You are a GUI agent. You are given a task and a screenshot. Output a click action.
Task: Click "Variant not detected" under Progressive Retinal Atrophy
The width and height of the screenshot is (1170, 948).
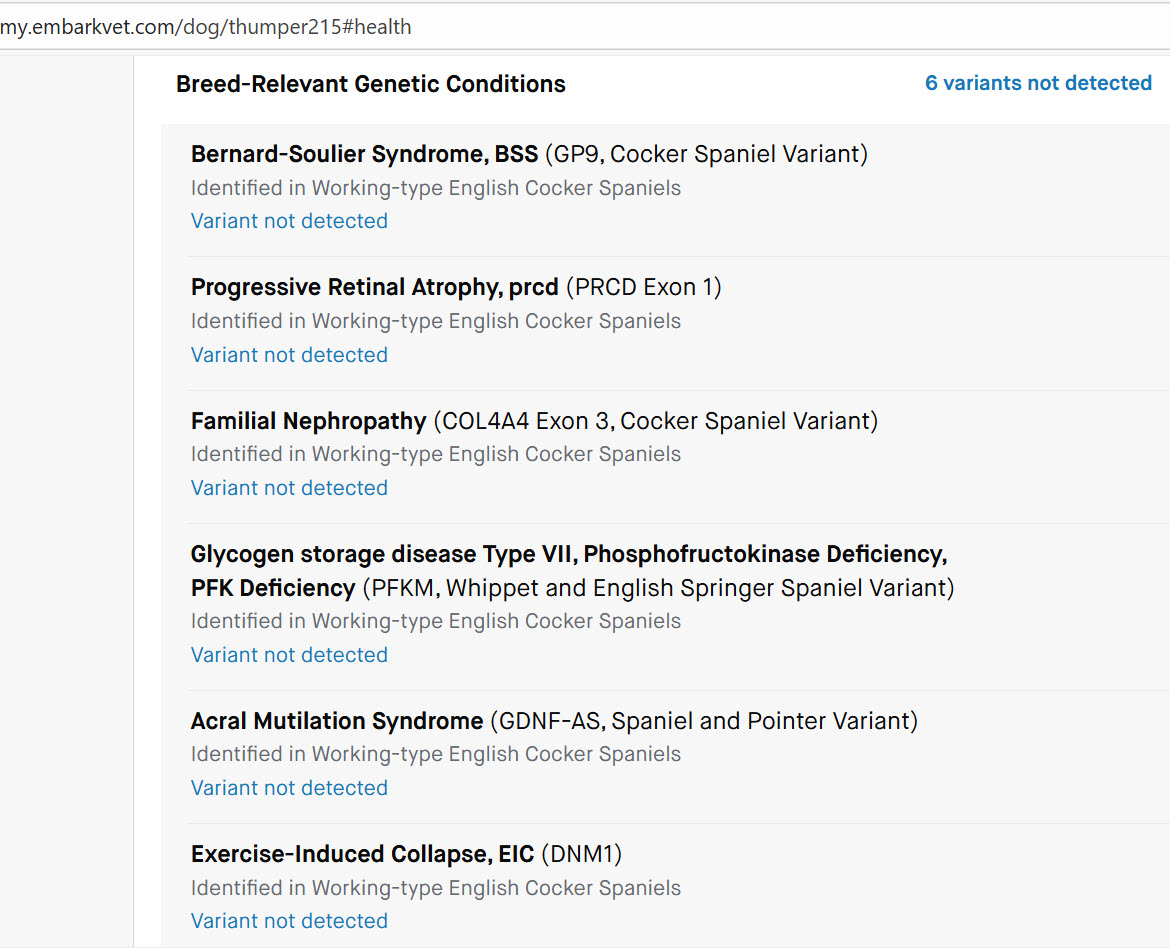coord(289,355)
